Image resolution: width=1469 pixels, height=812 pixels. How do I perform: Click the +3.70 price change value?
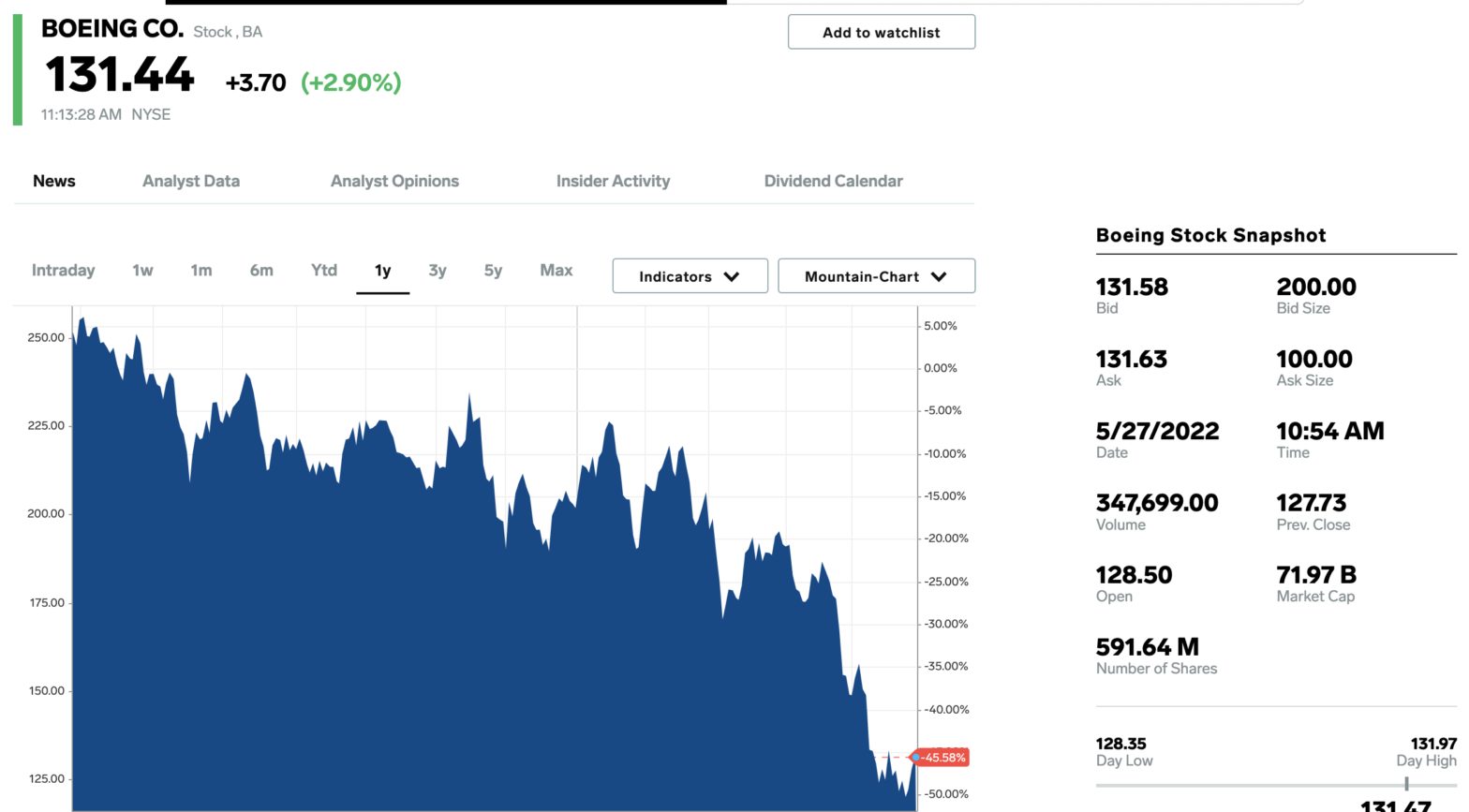point(256,82)
